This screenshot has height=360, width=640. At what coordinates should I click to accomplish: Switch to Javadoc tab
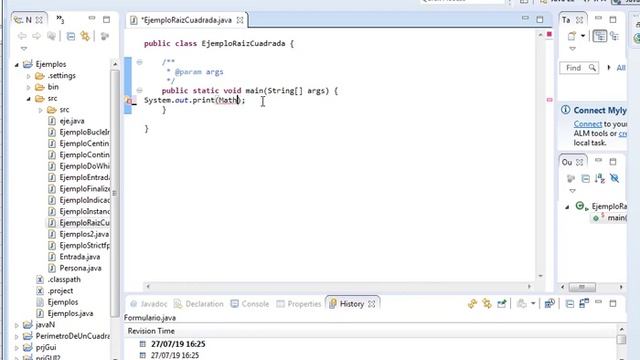149,304
